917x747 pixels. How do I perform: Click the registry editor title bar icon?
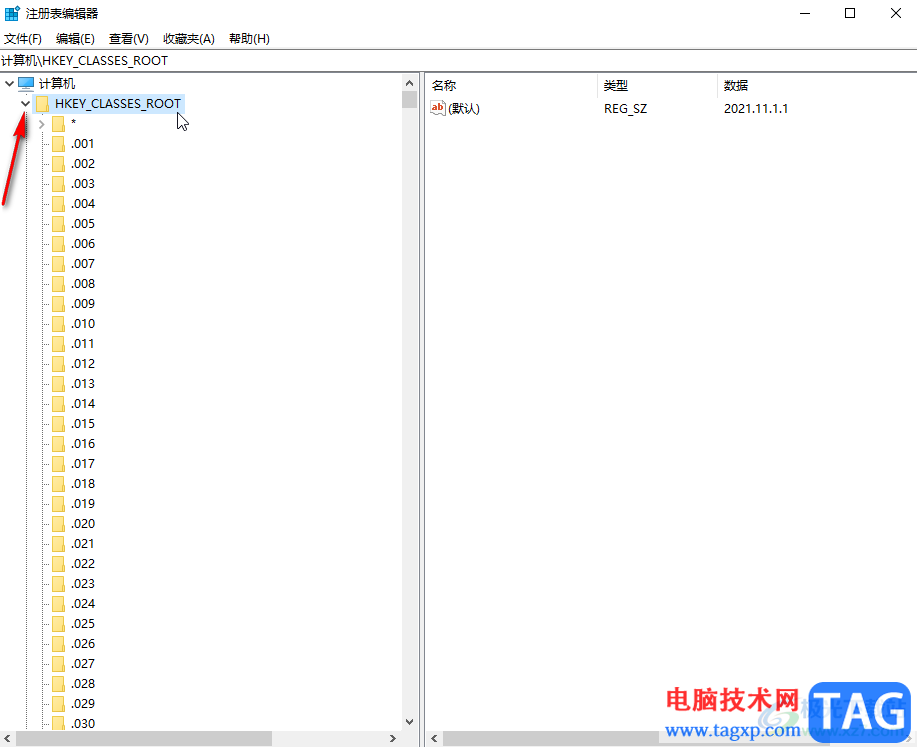pyautogui.click(x=12, y=13)
